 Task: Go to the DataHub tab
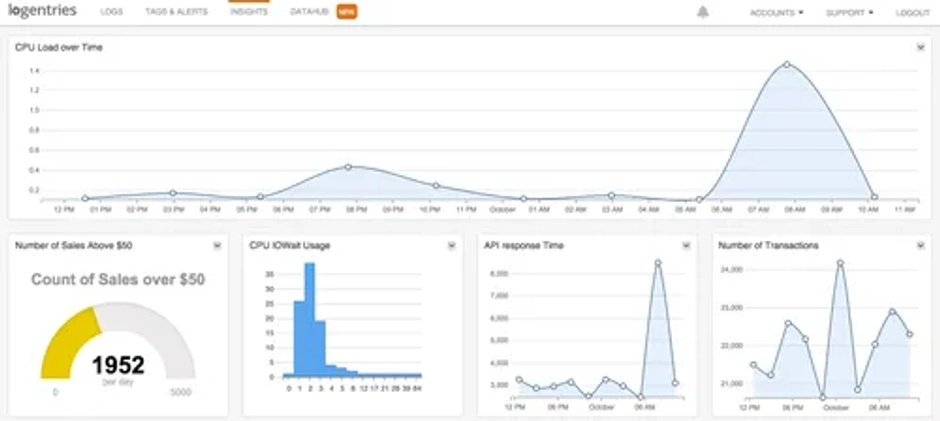[309, 12]
